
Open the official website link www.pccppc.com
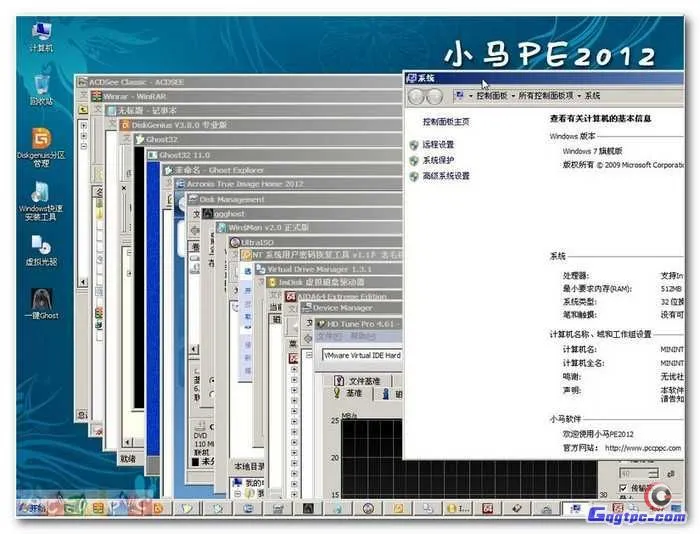click(643, 448)
